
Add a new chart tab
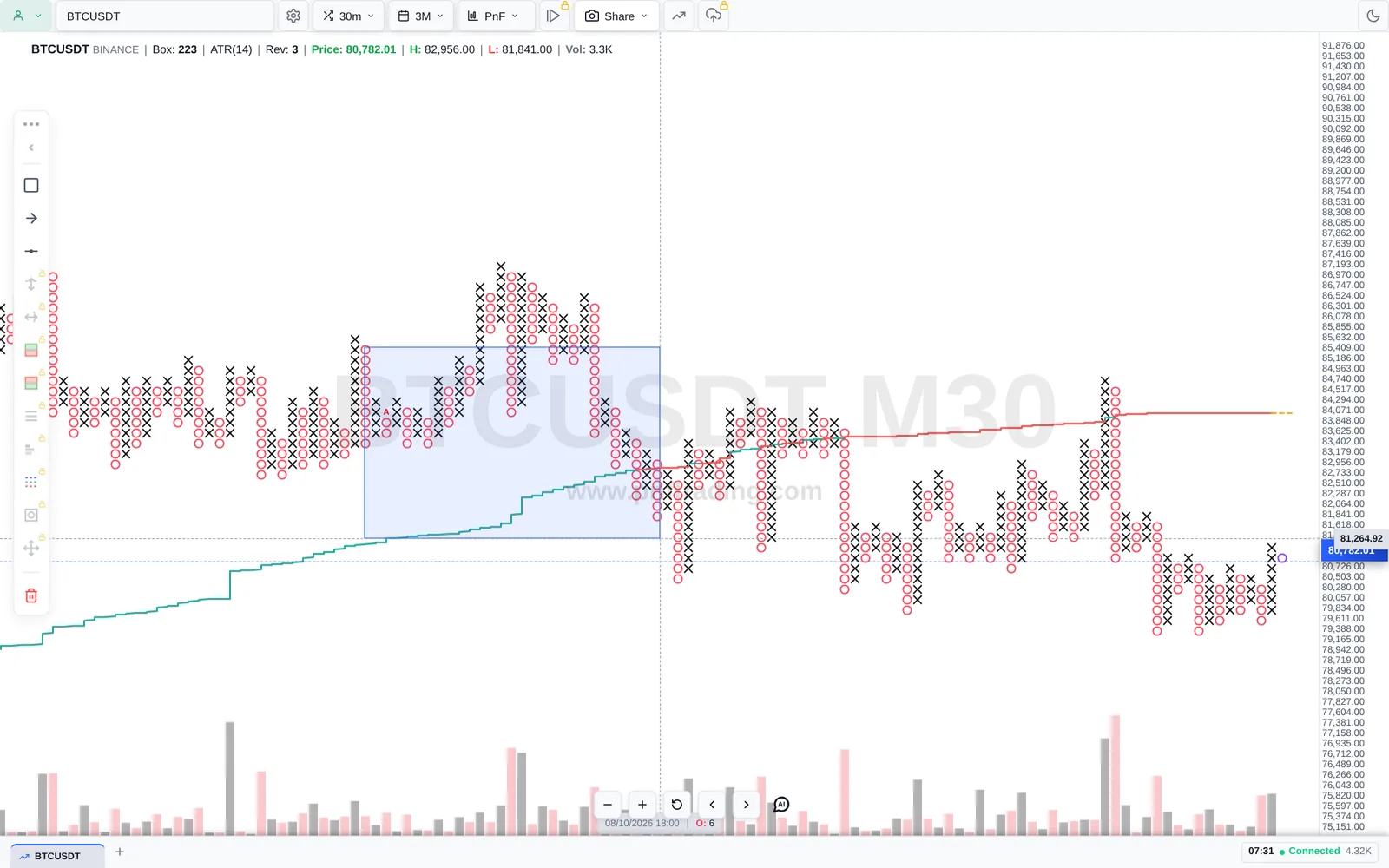click(120, 852)
